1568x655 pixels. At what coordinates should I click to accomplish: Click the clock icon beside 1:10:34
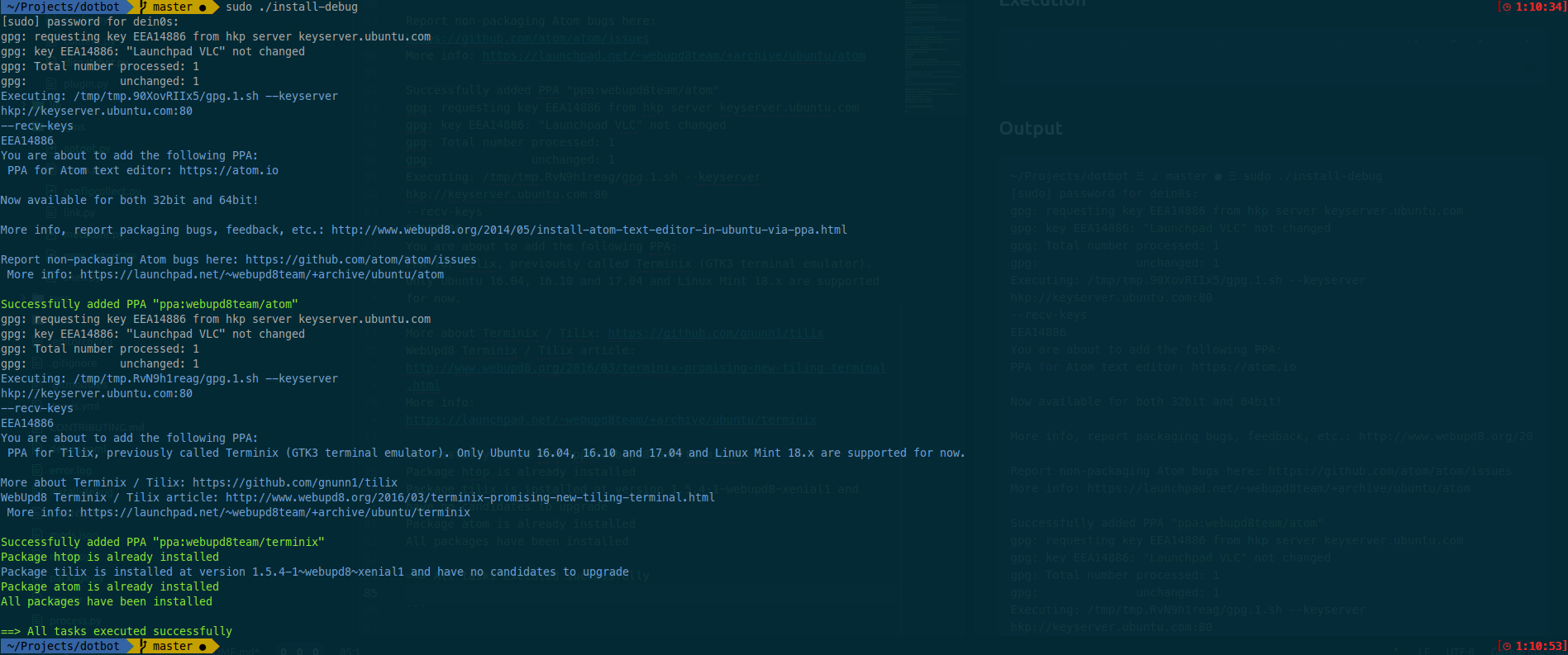[1507, 7]
